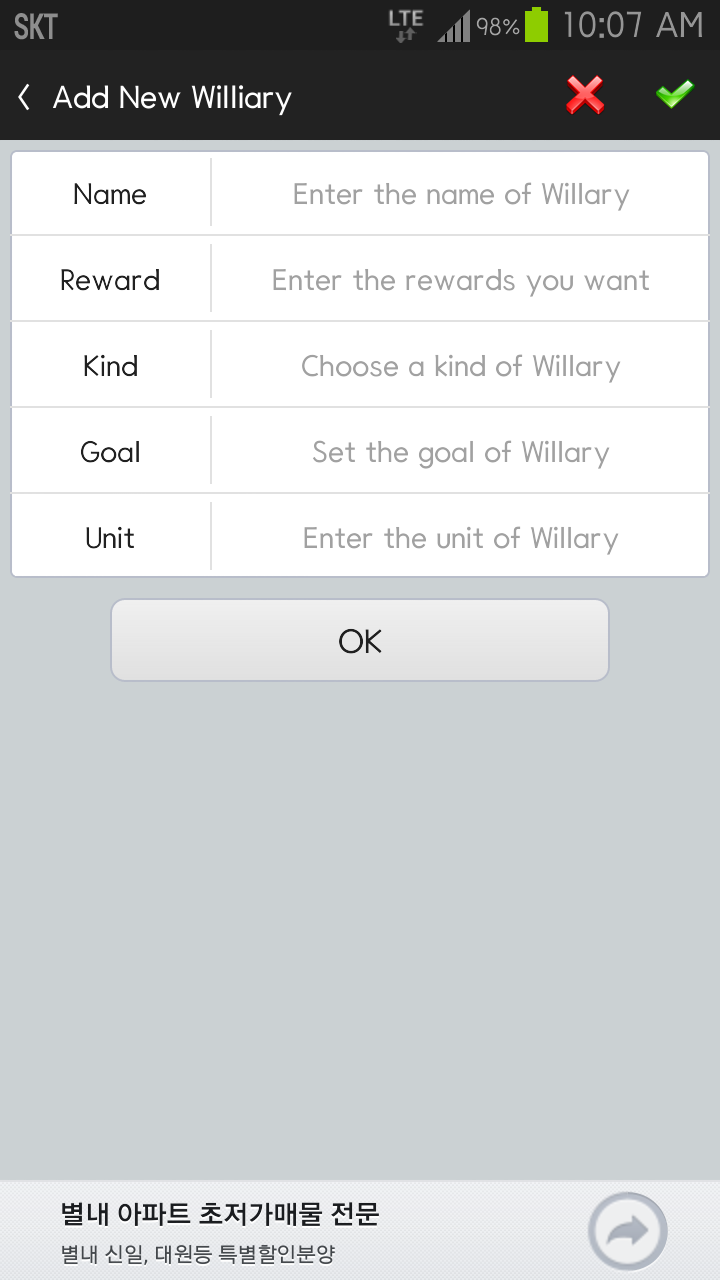Tap the Unit row label
The height and width of the screenshot is (1280, 720).
pos(110,538)
